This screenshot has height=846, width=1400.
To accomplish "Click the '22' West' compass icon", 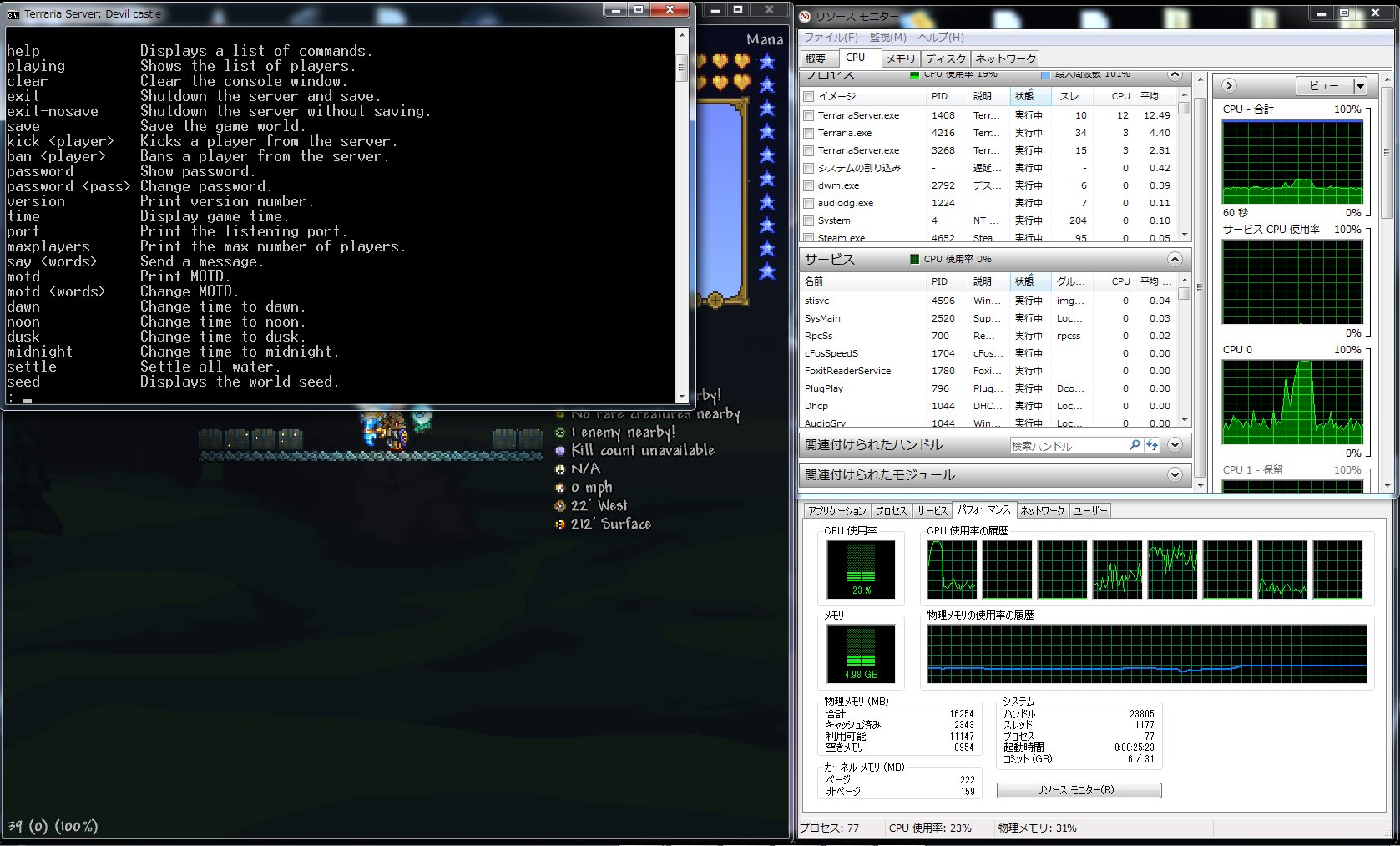I will click(560, 506).
